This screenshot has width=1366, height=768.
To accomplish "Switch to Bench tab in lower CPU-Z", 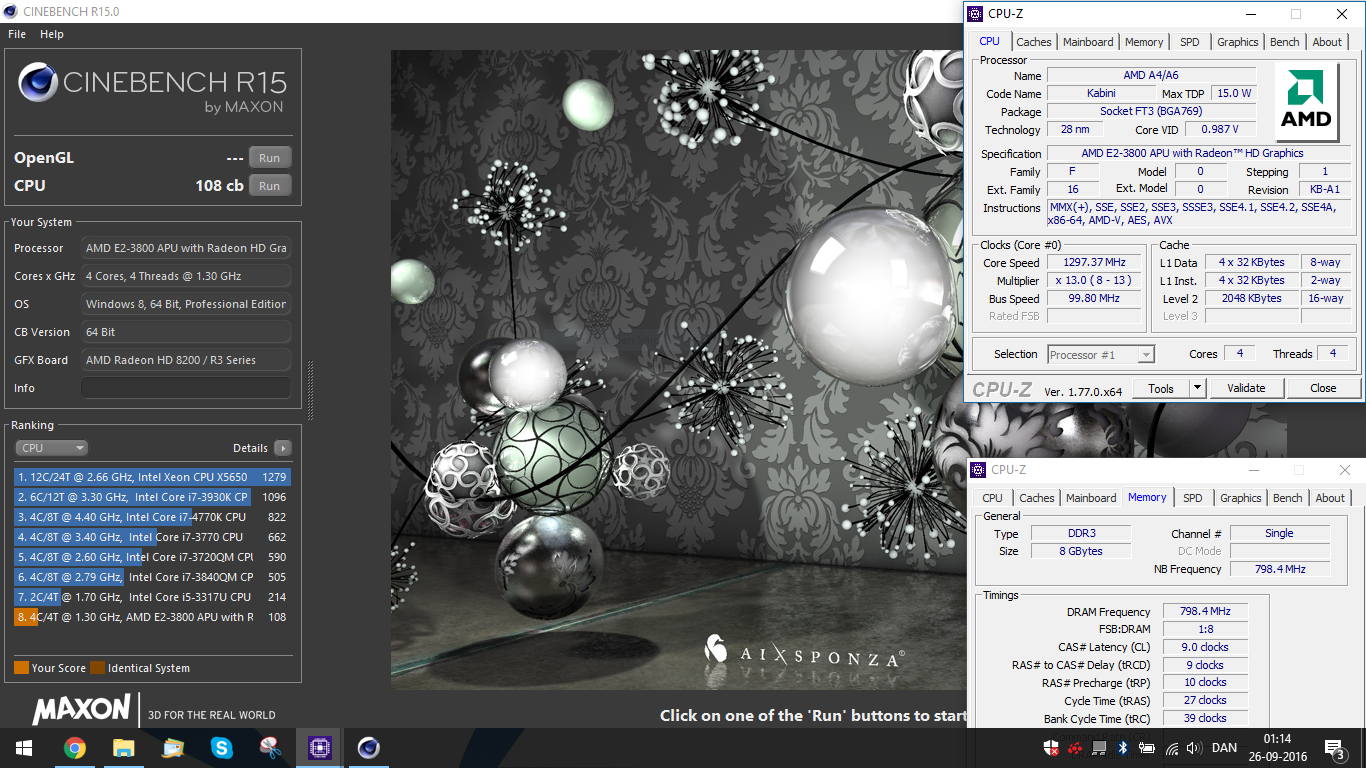I will coord(1288,498).
